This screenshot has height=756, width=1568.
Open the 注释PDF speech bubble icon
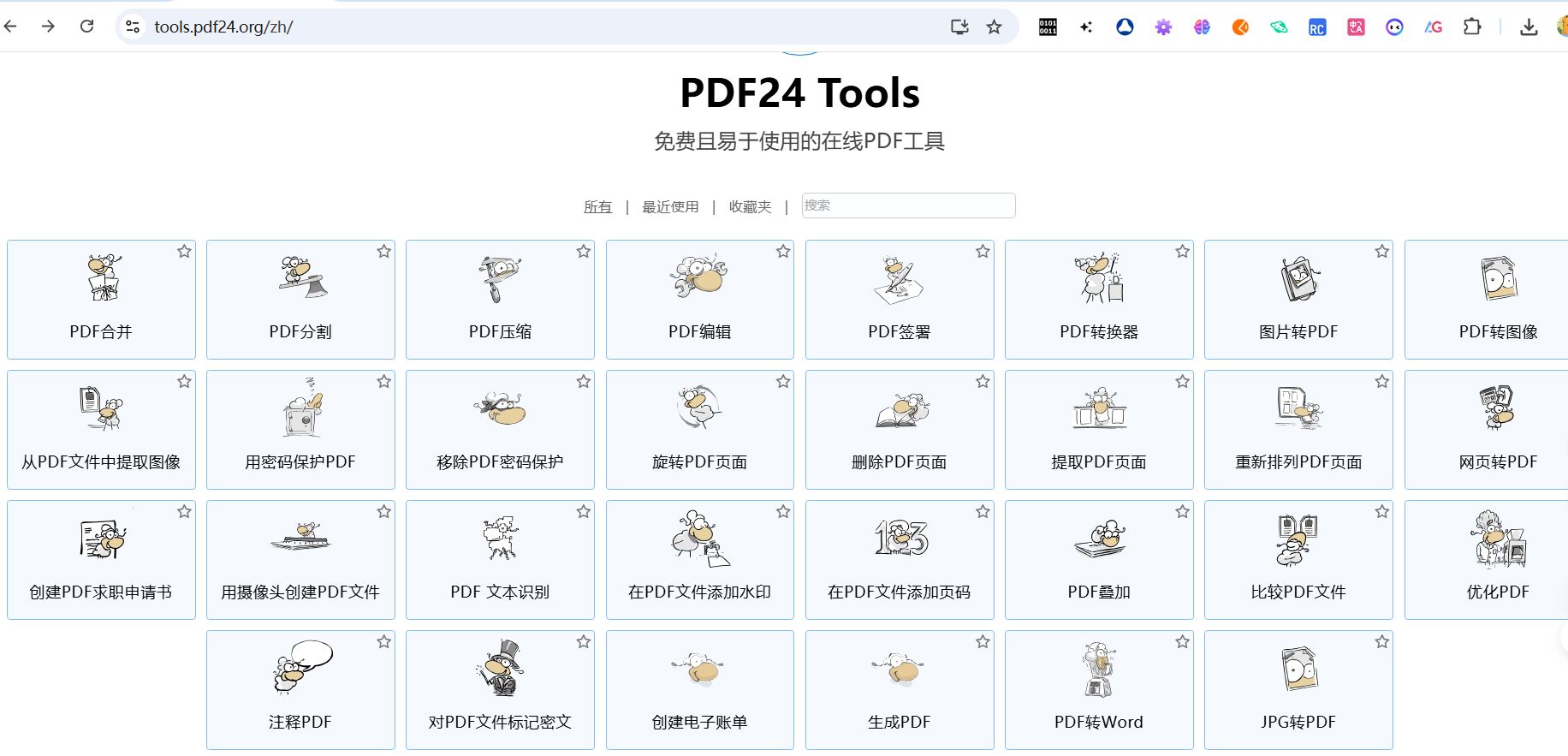(x=303, y=667)
